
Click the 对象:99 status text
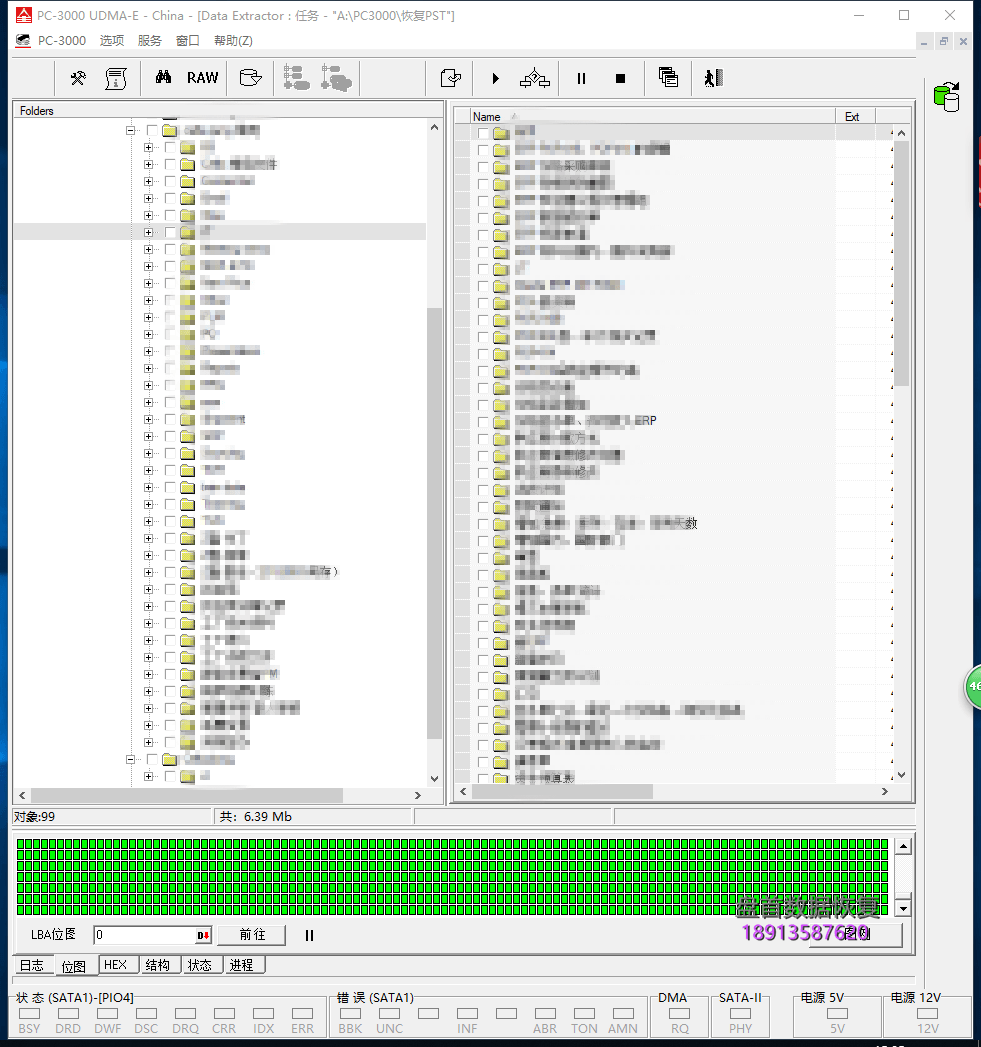click(35, 817)
